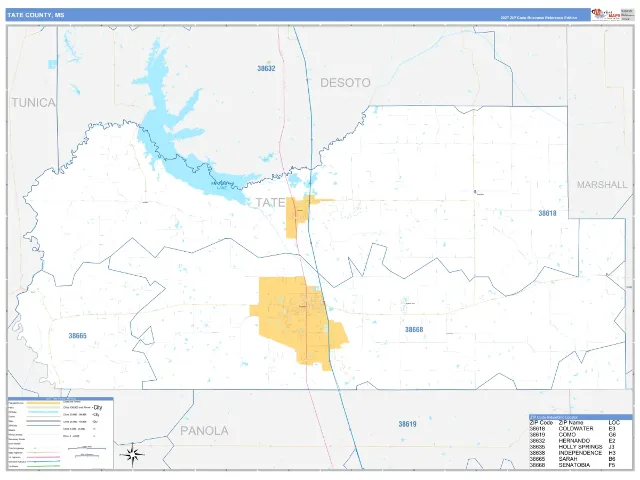Click the 38668 ZIP label on the map

coord(414,330)
